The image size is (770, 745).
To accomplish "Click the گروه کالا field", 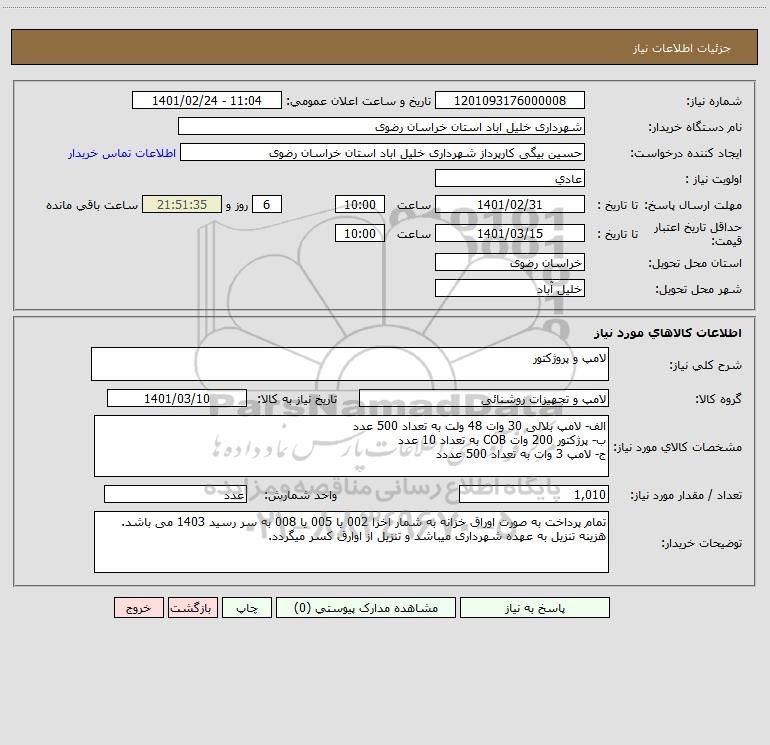I will [484, 398].
